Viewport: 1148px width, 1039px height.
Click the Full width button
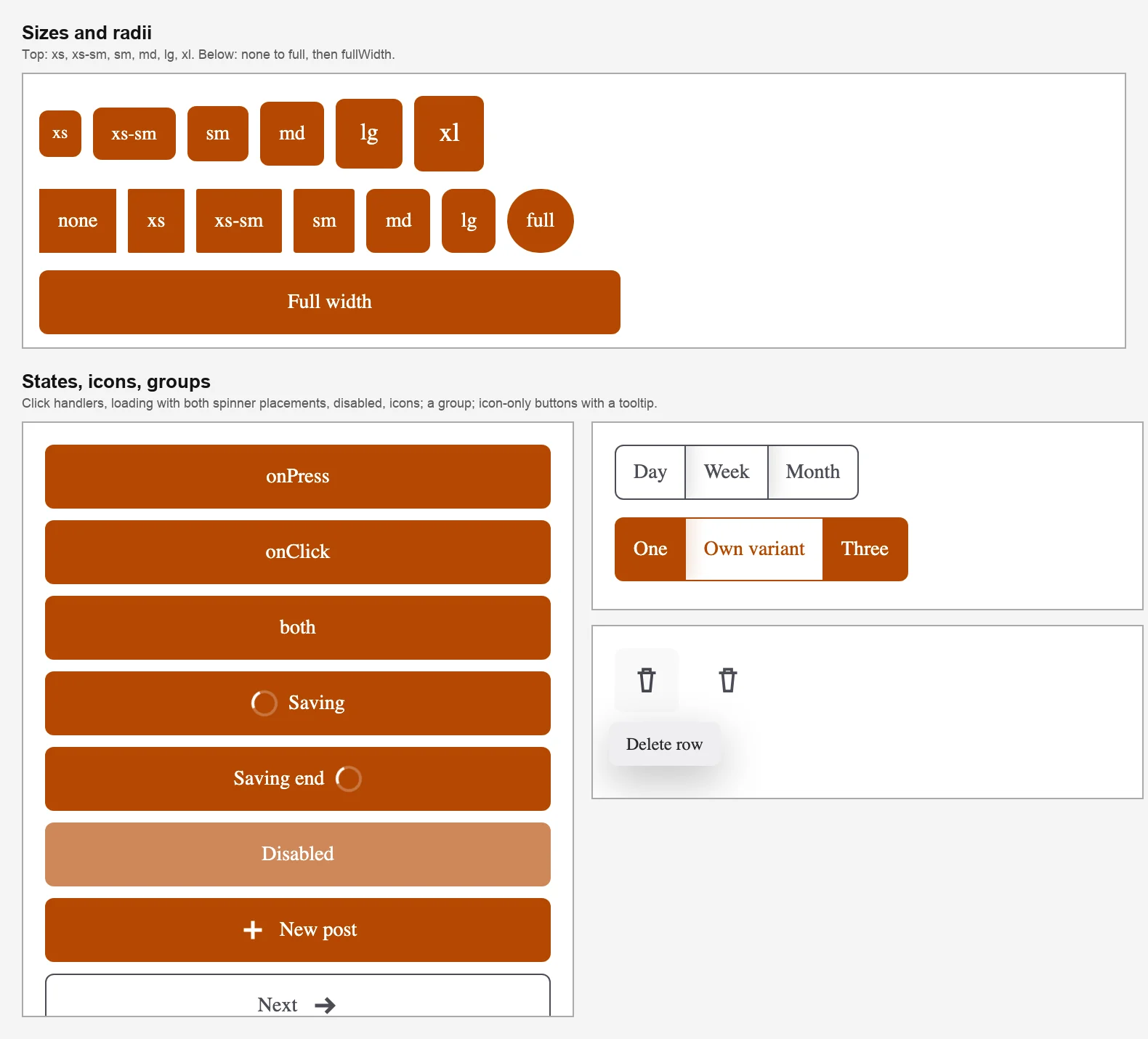click(330, 302)
